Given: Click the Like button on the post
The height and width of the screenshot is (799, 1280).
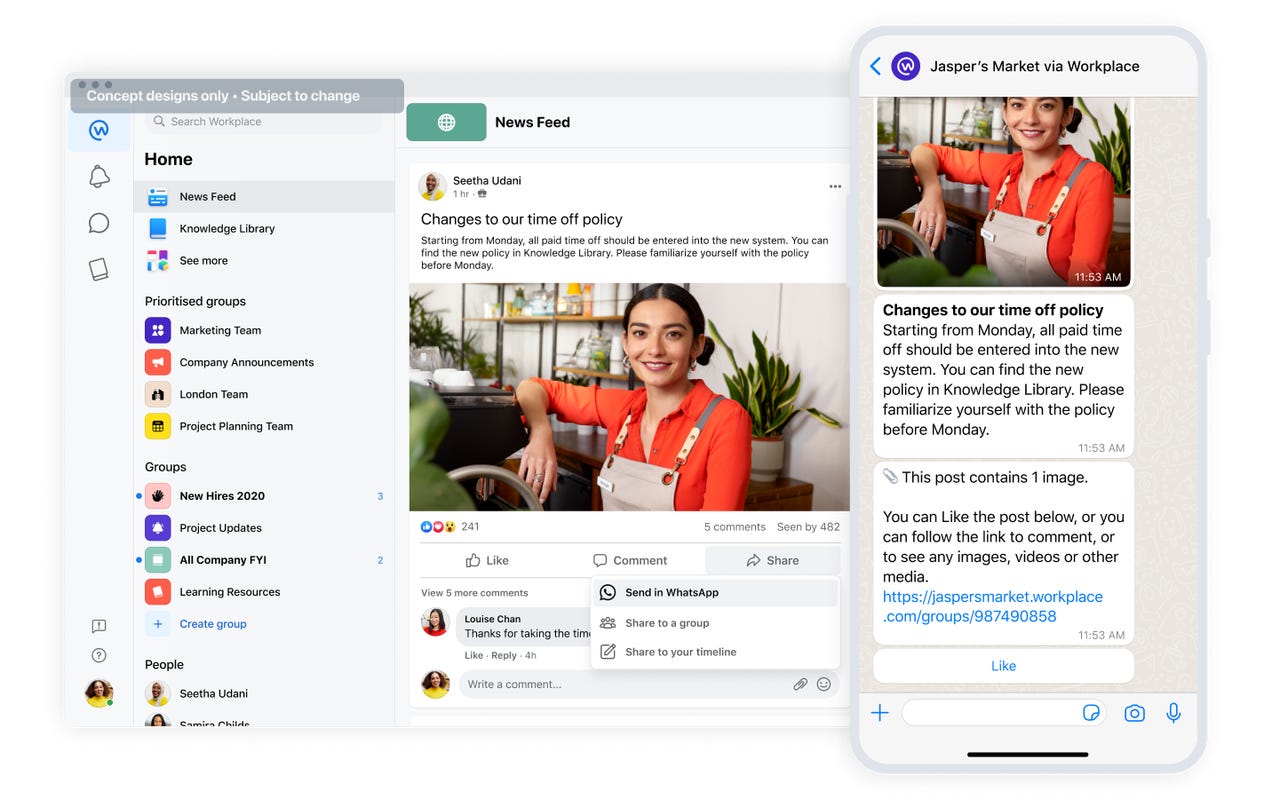Looking at the screenshot, I should pos(488,560).
